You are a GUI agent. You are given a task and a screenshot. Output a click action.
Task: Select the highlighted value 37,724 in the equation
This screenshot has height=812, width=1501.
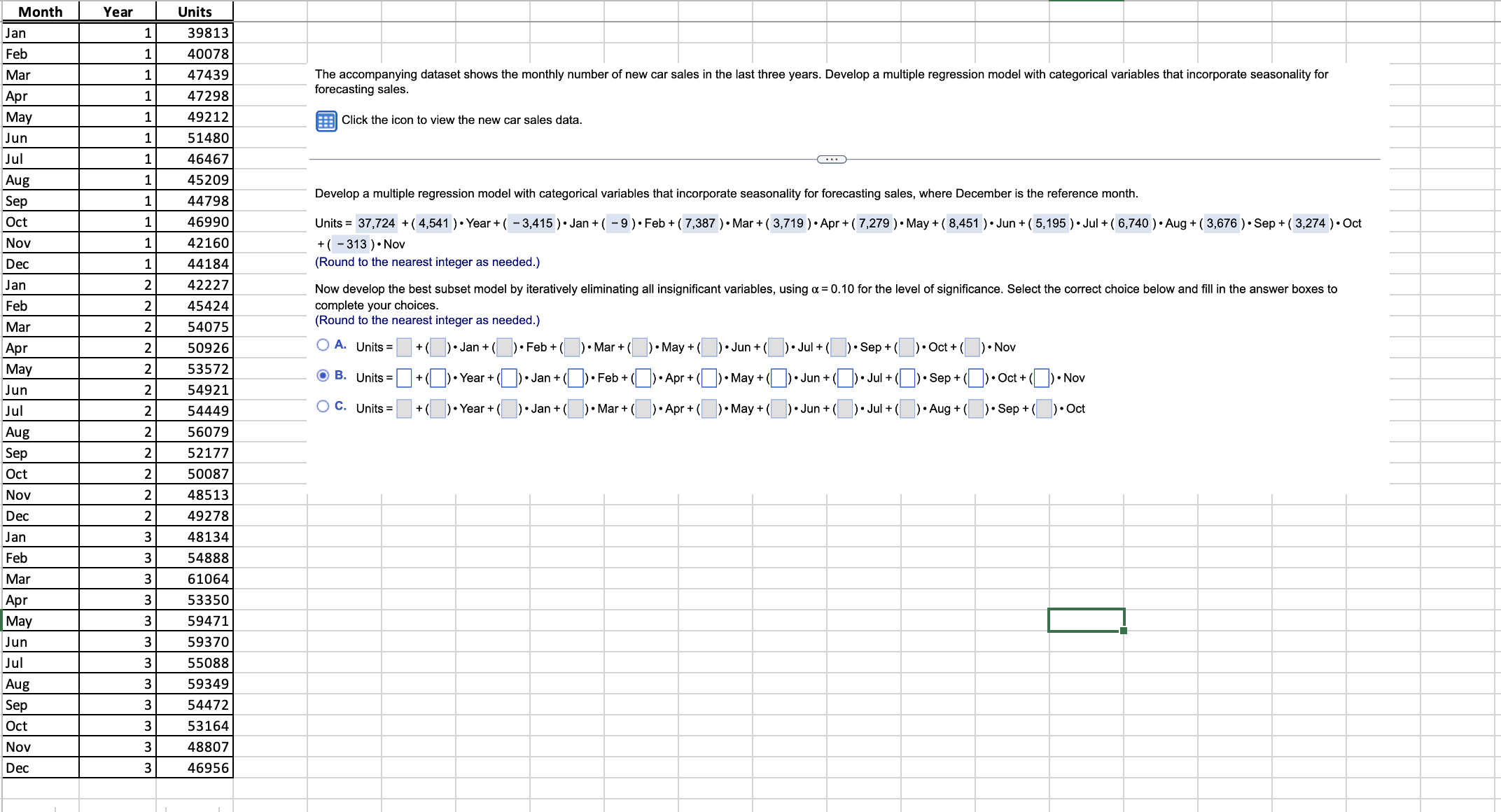375,223
